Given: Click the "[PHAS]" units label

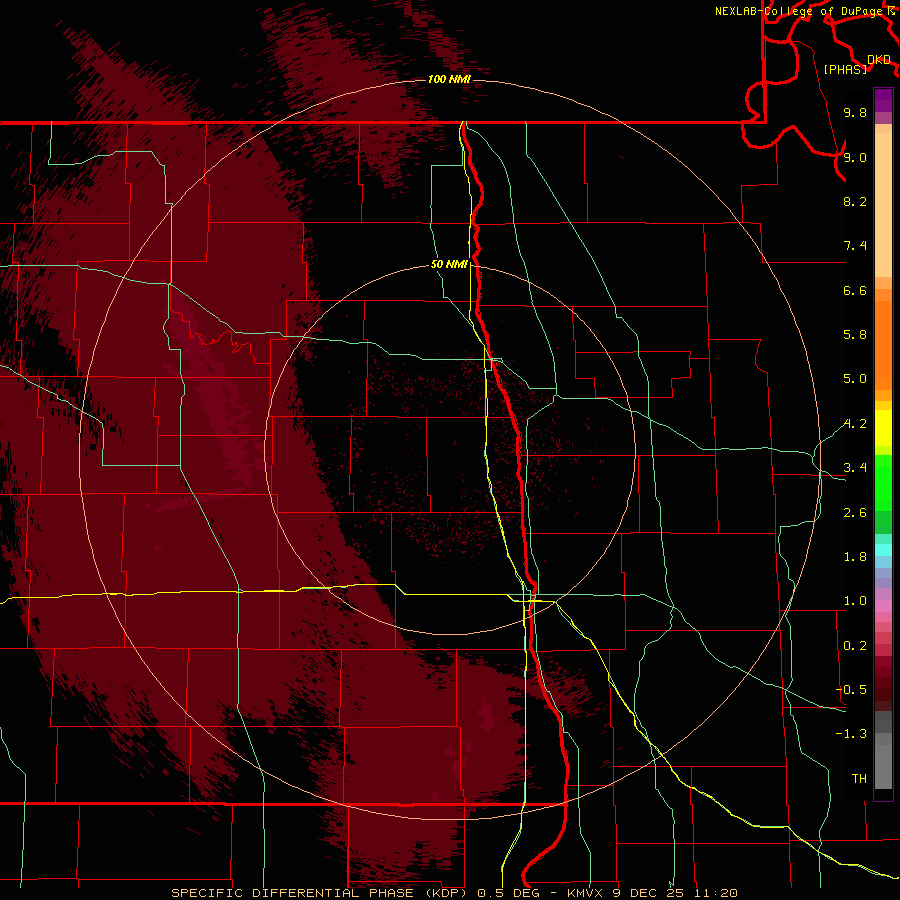Looking at the screenshot, I should pyautogui.click(x=845, y=69).
